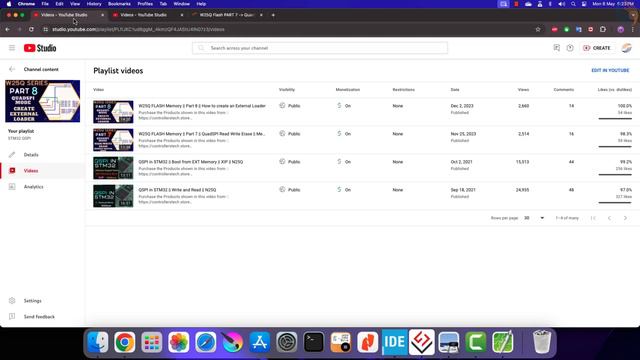Screen dimensions: 640x360
Task: Click the address bar URL
Action: [138, 29]
